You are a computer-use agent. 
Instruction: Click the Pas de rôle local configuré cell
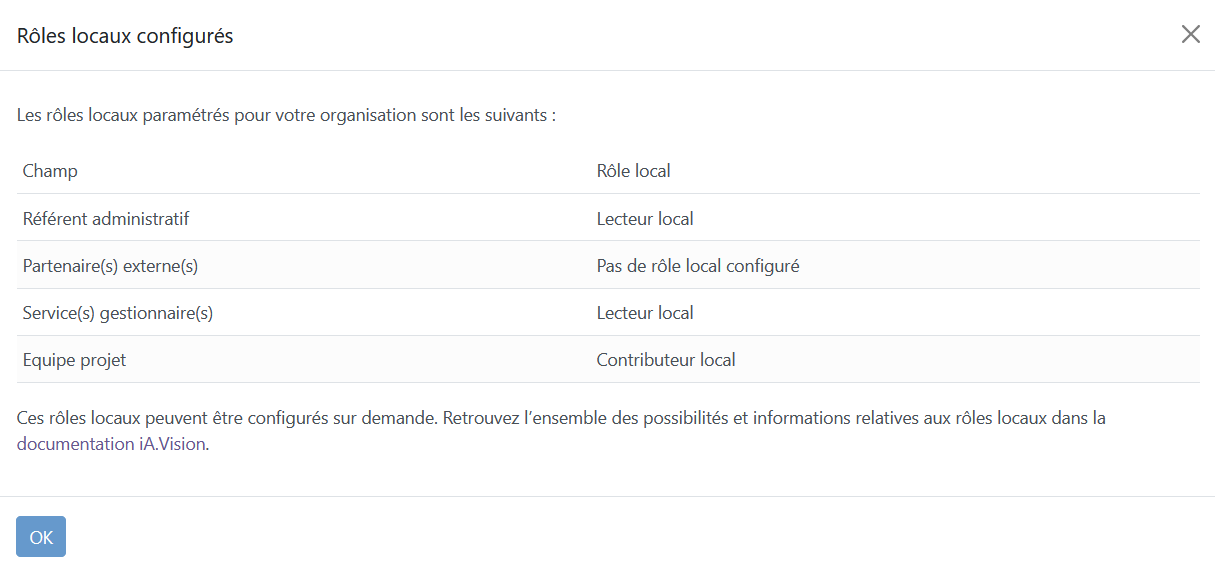pyautogui.click(x=697, y=266)
